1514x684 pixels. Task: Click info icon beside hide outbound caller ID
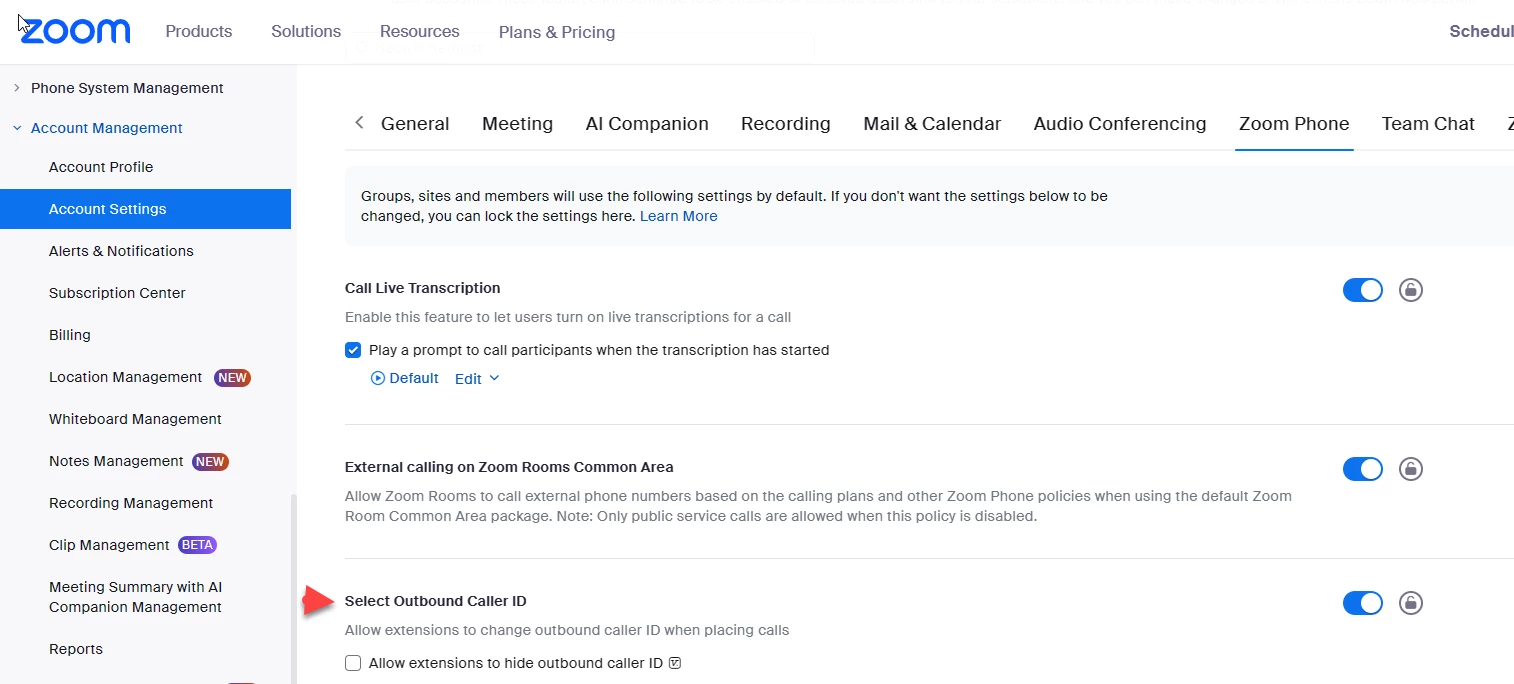point(675,663)
